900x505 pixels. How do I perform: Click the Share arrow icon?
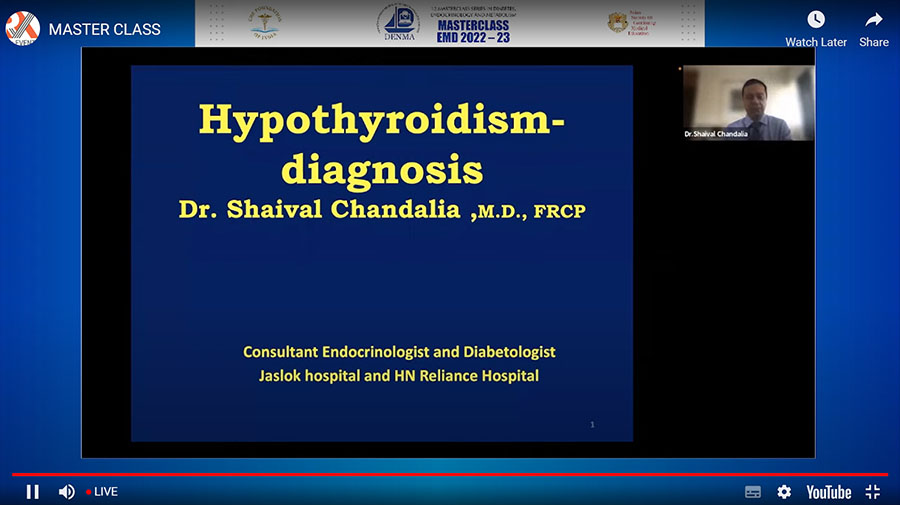[x=874, y=20]
